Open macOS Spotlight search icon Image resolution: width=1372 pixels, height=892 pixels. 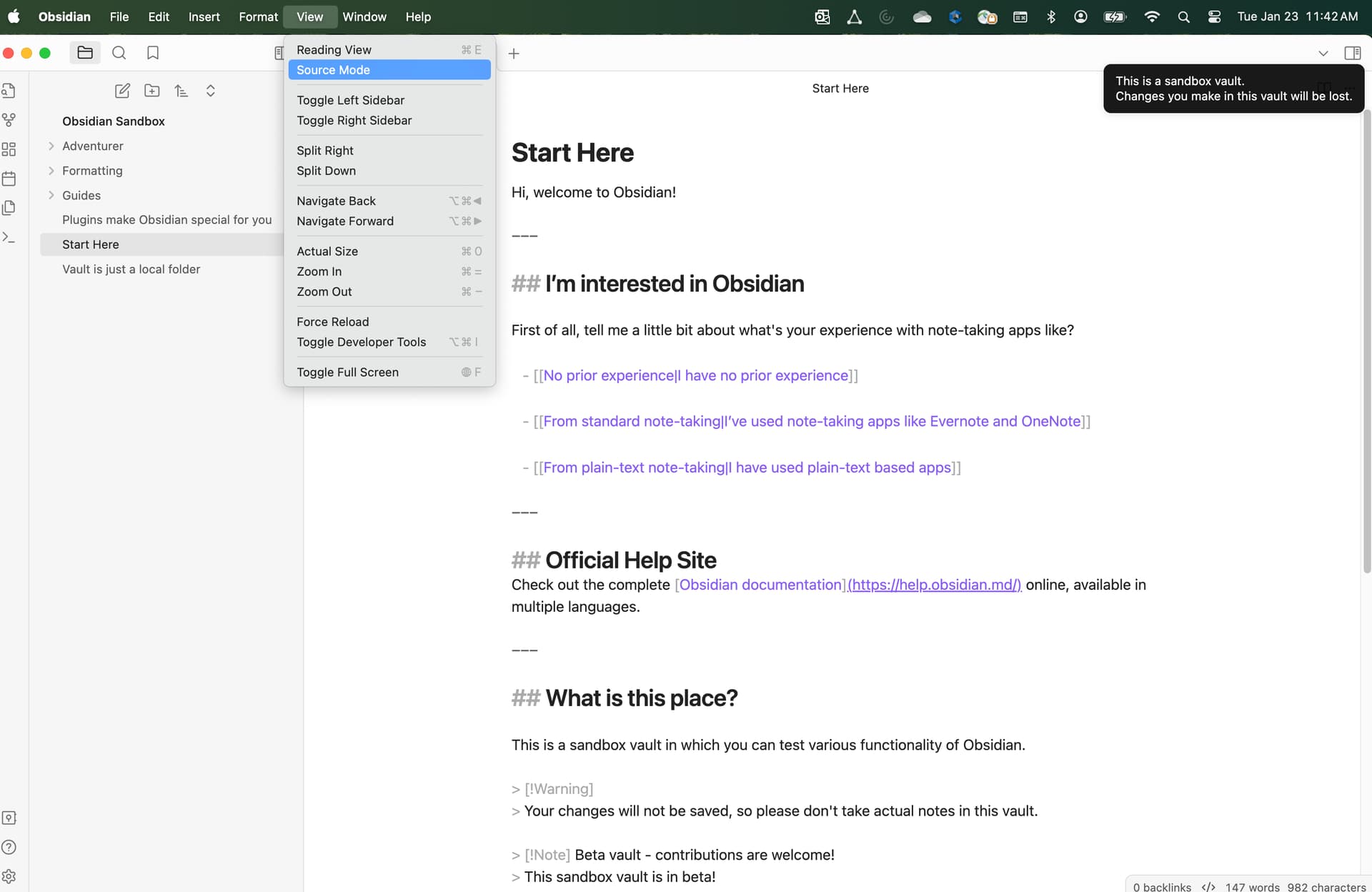(x=1183, y=16)
